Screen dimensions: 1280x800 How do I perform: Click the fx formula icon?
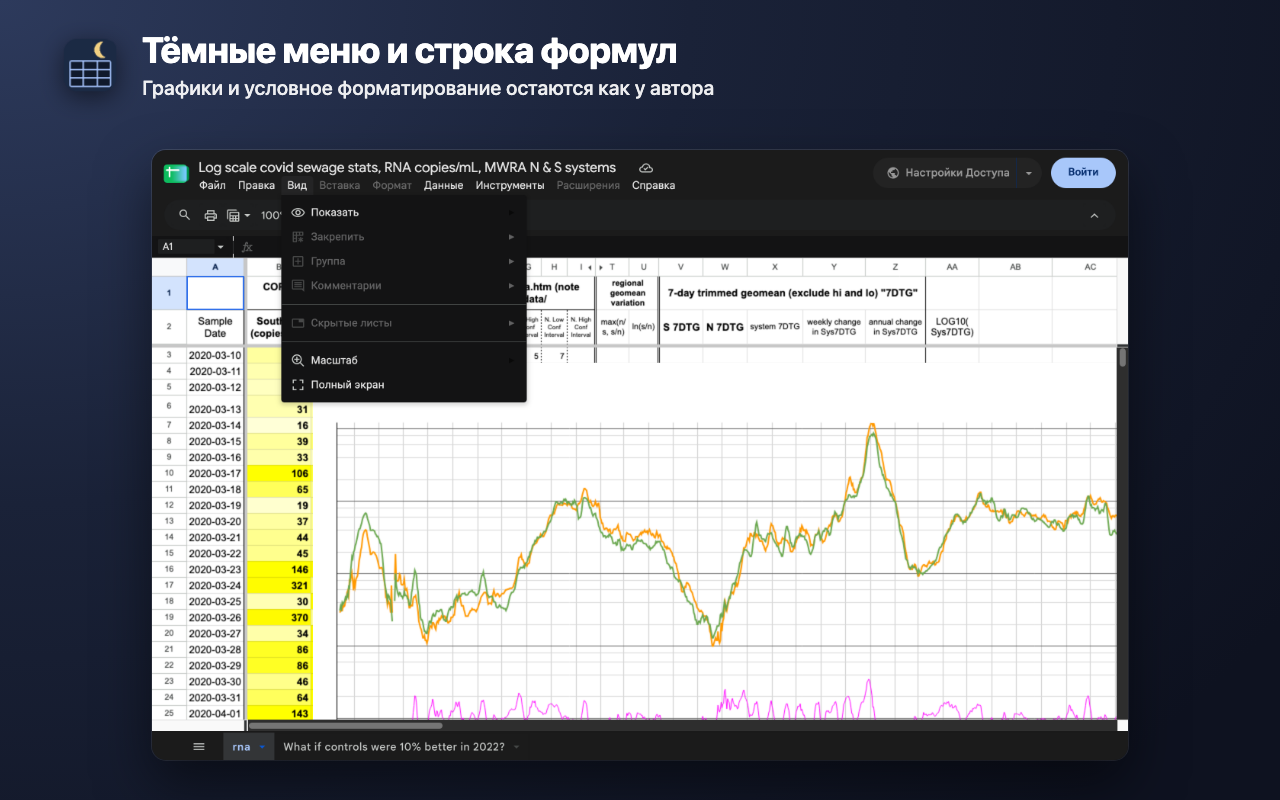247,247
